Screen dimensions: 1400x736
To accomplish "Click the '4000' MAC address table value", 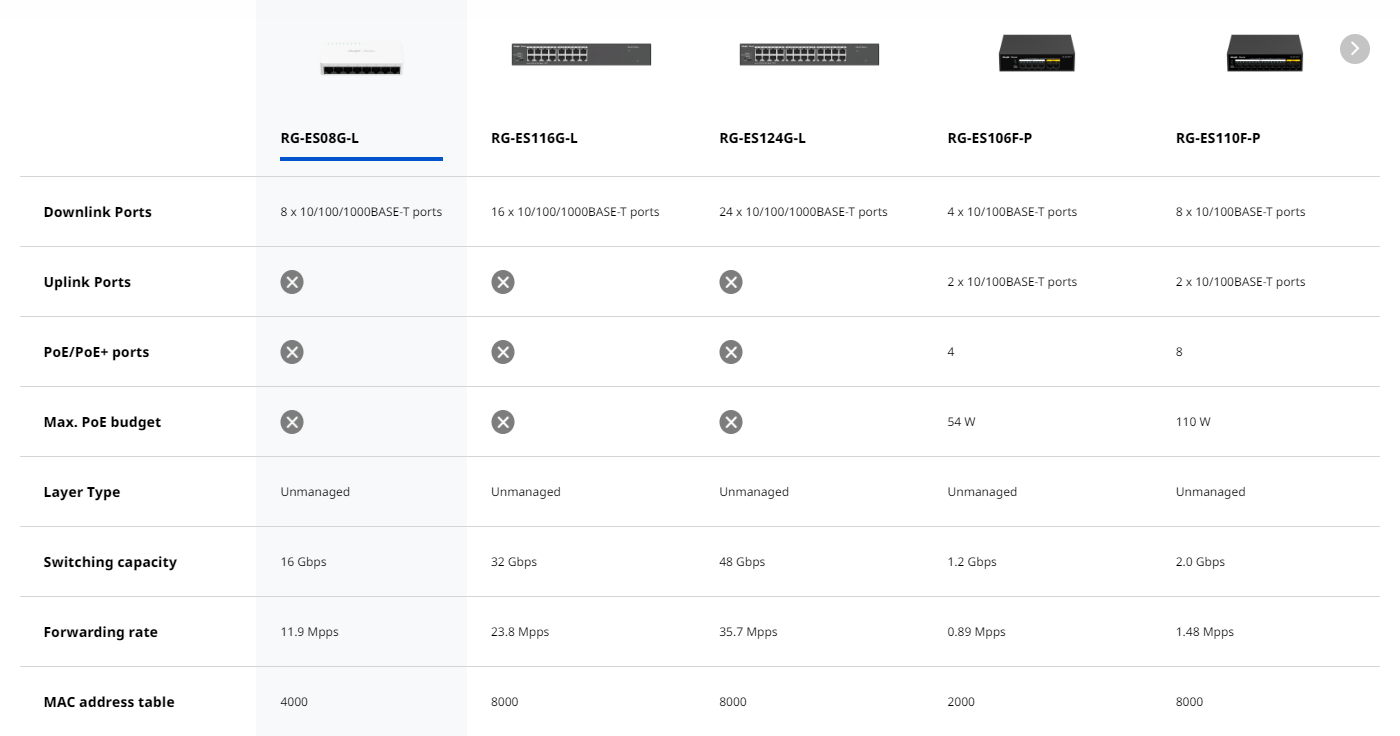I will click(x=294, y=702).
